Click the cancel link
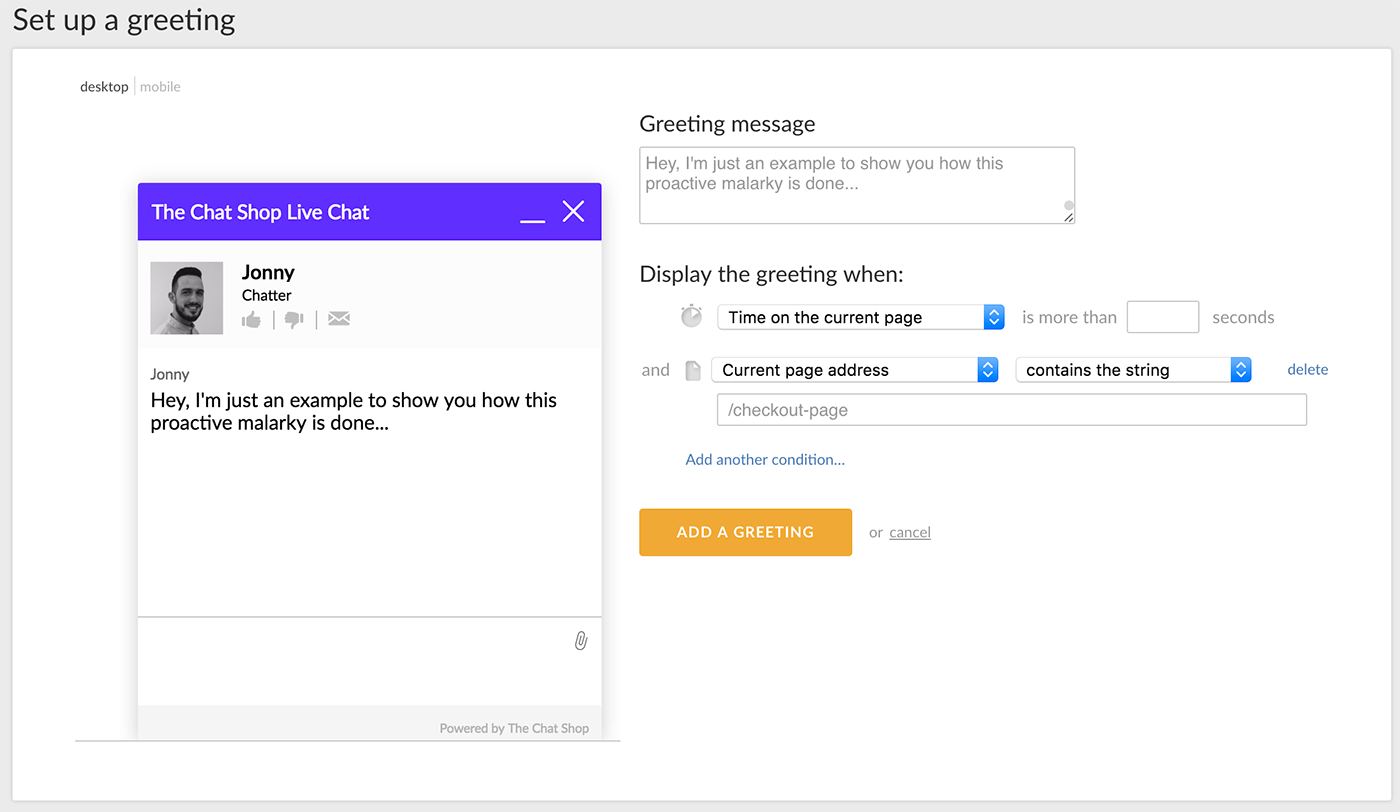 910,532
